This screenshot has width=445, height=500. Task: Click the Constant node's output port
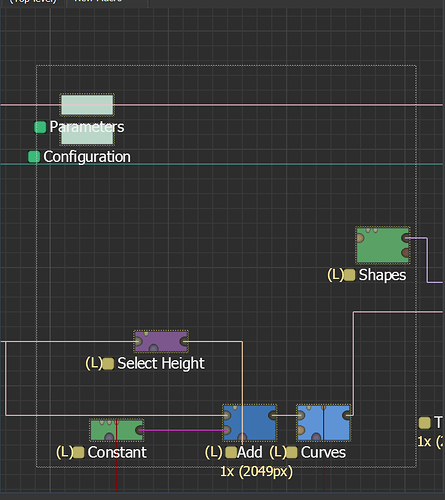coord(140,430)
